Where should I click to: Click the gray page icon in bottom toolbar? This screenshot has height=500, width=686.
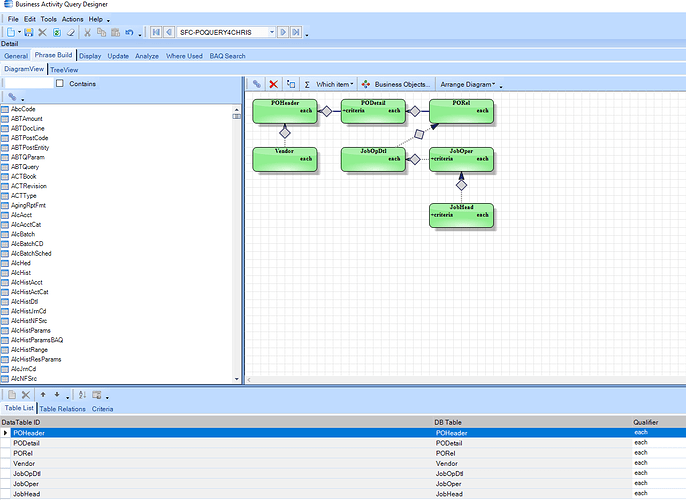point(12,395)
